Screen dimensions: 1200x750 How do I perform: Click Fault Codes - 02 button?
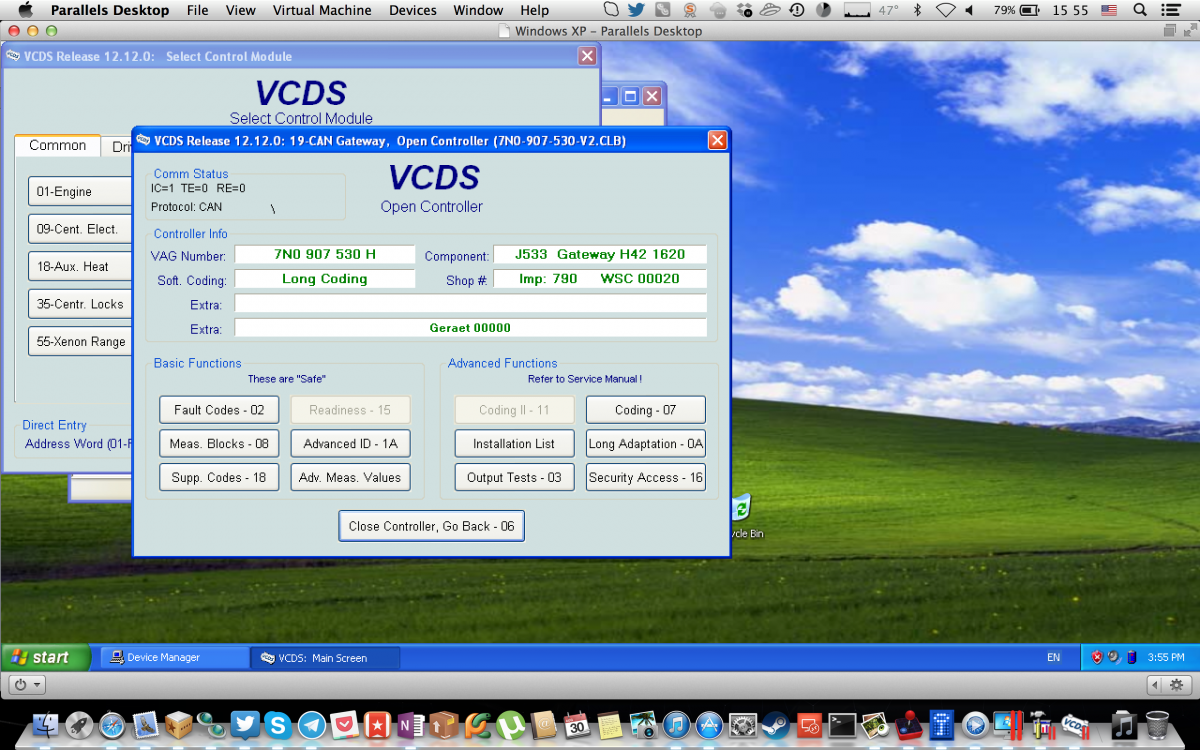click(x=219, y=410)
